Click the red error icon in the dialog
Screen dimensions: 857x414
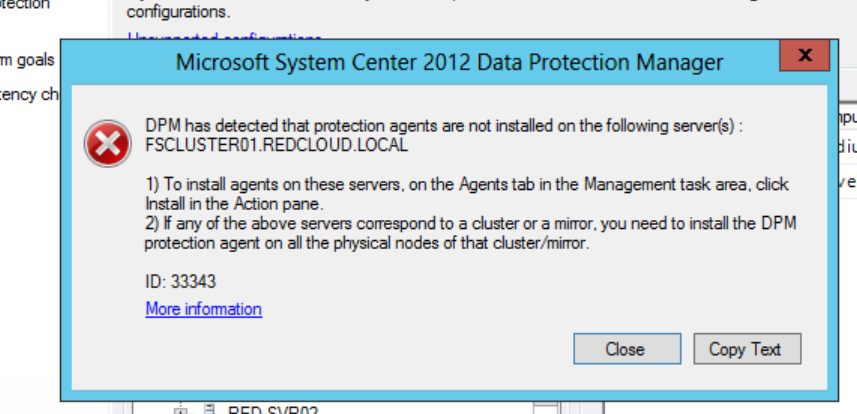(x=108, y=144)
